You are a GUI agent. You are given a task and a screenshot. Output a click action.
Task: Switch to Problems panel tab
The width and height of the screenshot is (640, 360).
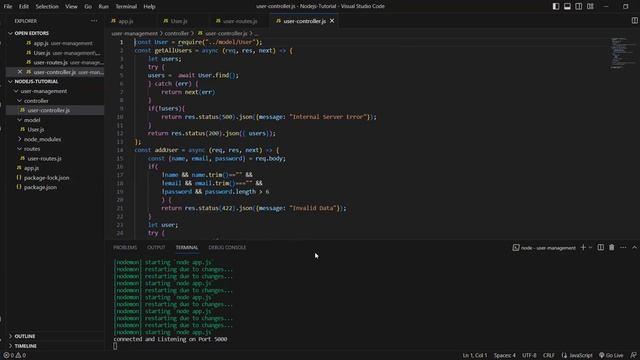125,248
